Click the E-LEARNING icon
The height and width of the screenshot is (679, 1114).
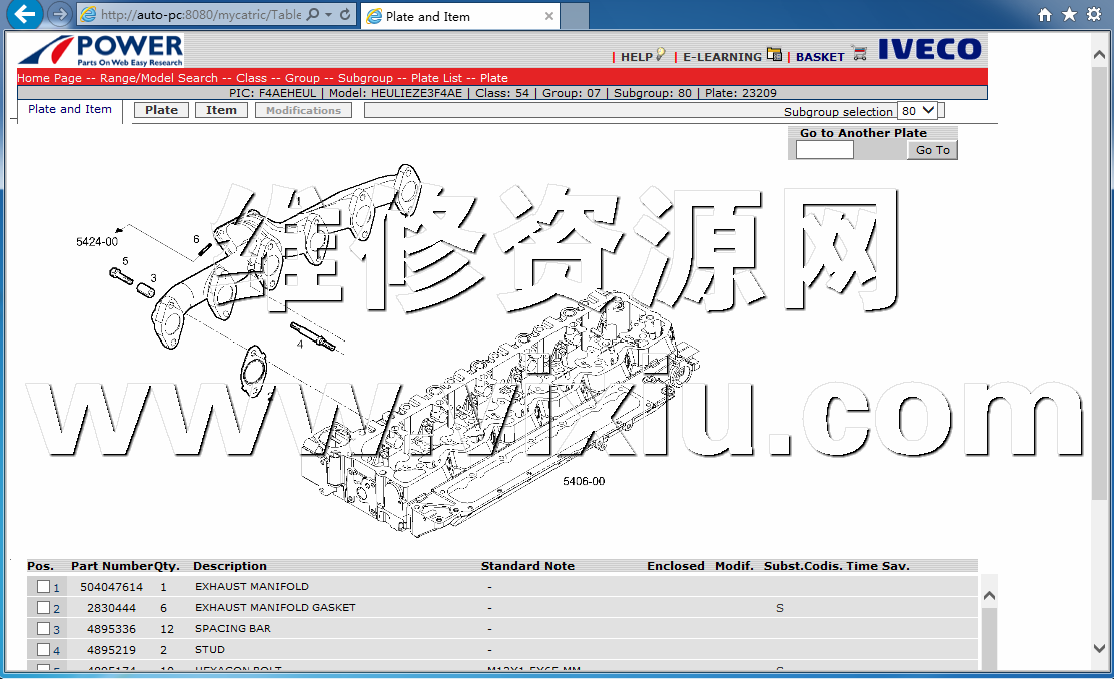(774, 54)
